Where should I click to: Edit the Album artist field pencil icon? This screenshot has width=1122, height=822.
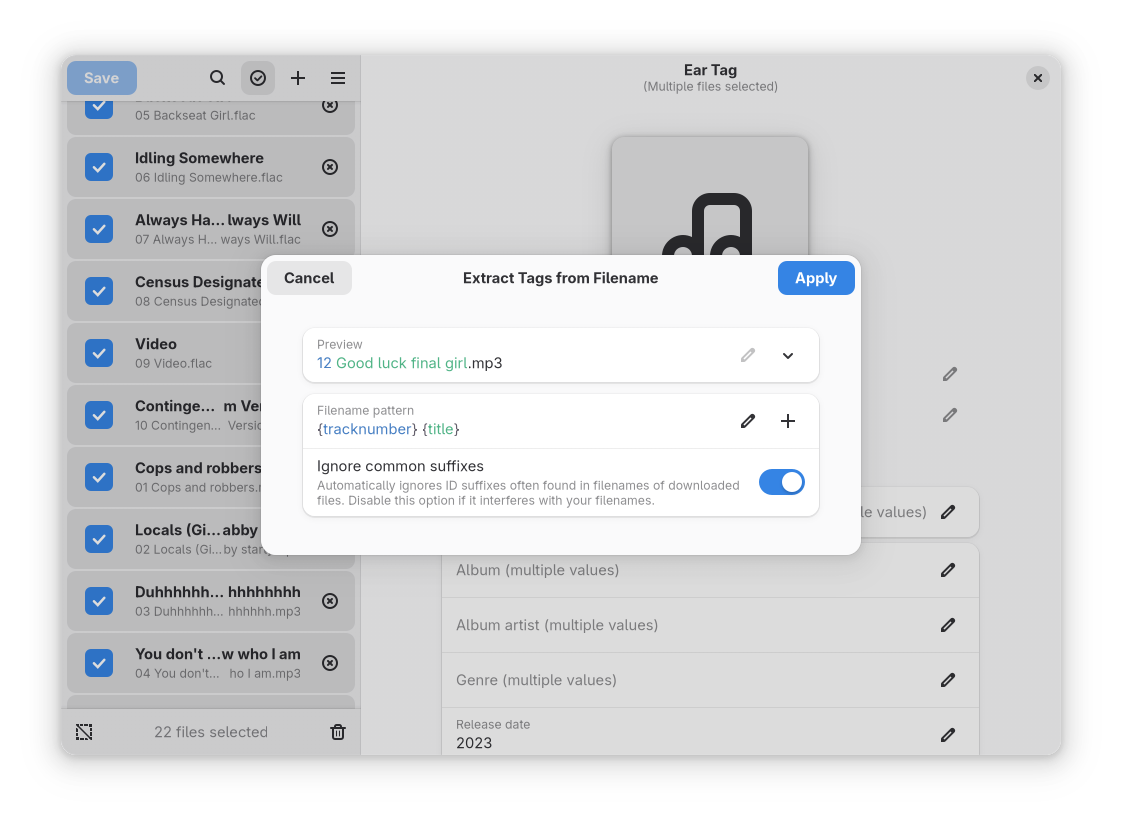[x=948, y=625]
